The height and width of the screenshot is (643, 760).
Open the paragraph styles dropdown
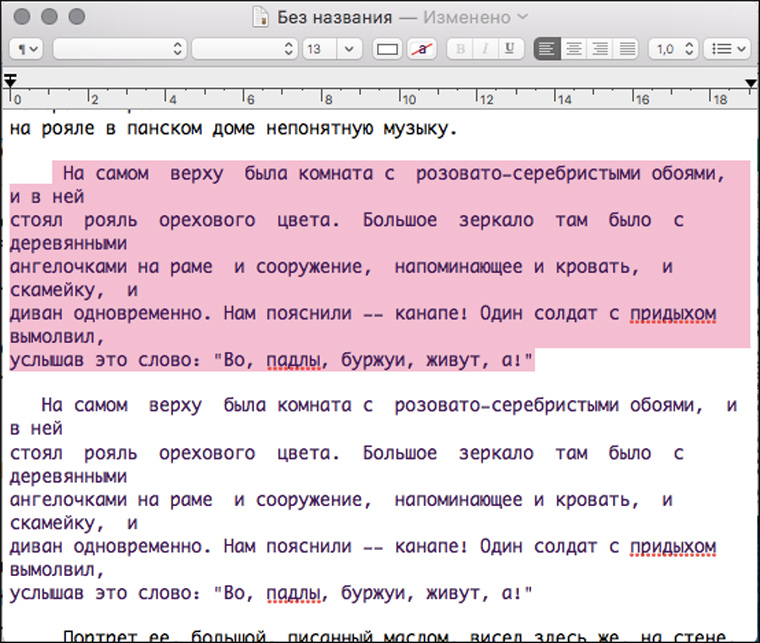(26, 49)
